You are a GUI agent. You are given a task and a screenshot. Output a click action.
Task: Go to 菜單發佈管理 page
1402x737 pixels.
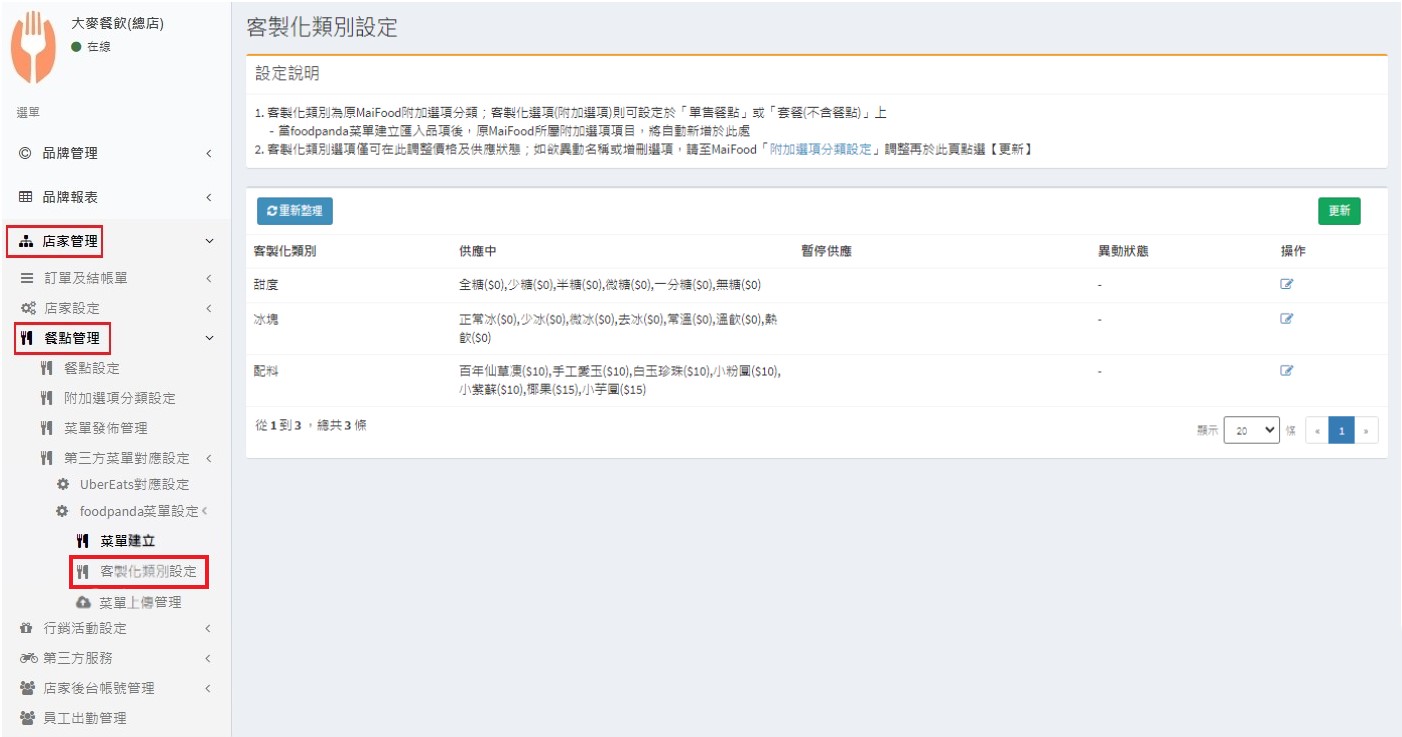tap(105, 428)
